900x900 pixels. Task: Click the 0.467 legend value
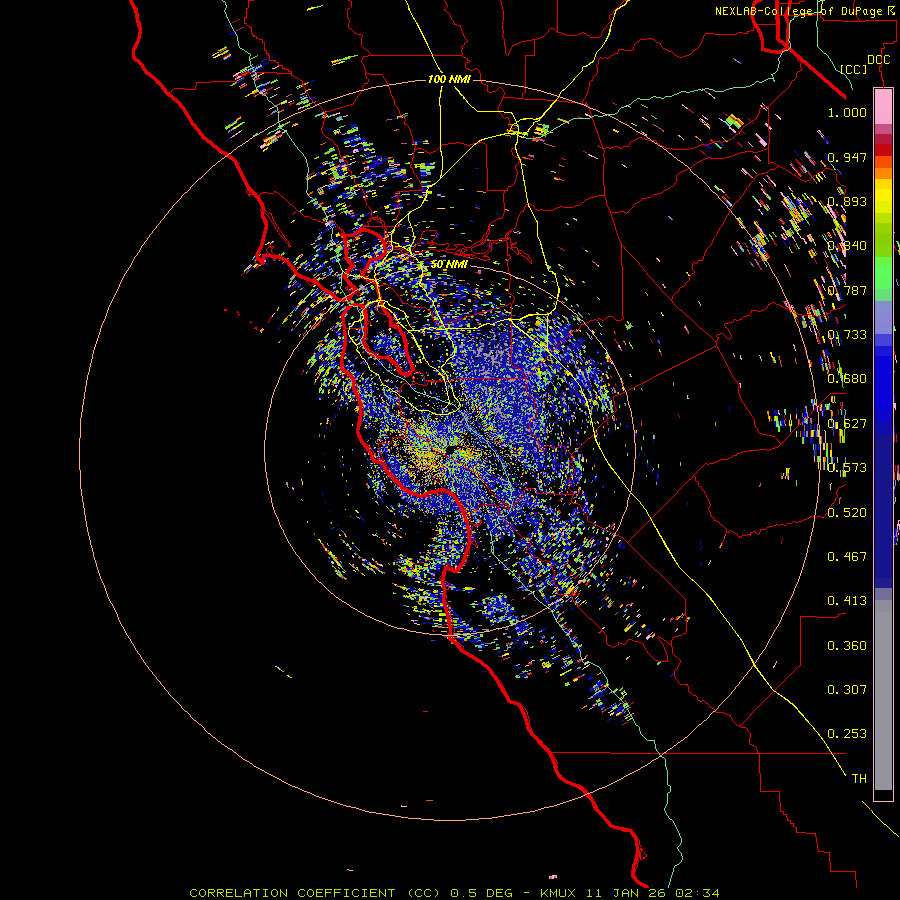tap(847, 557)
